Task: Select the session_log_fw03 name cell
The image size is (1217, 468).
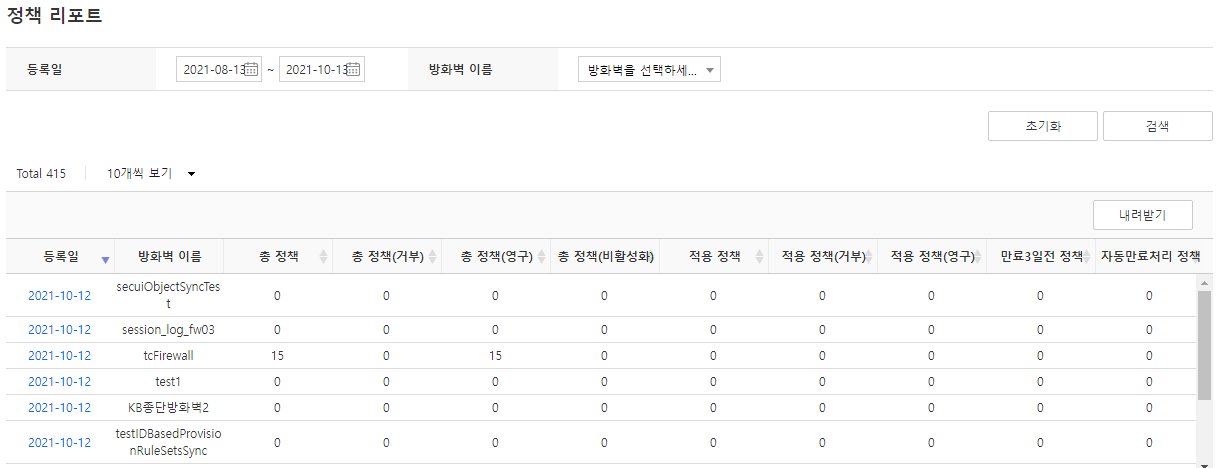Action: pos(168,330)
